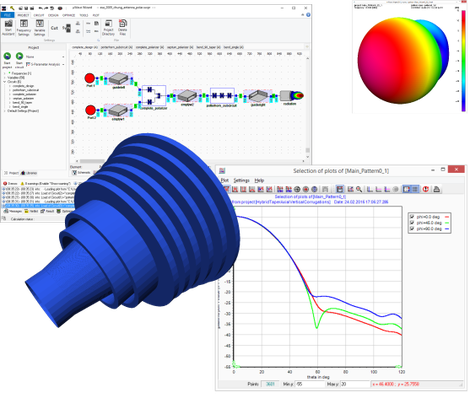
Task: Open the Plot menu in plot window
Action: (225, 180)
